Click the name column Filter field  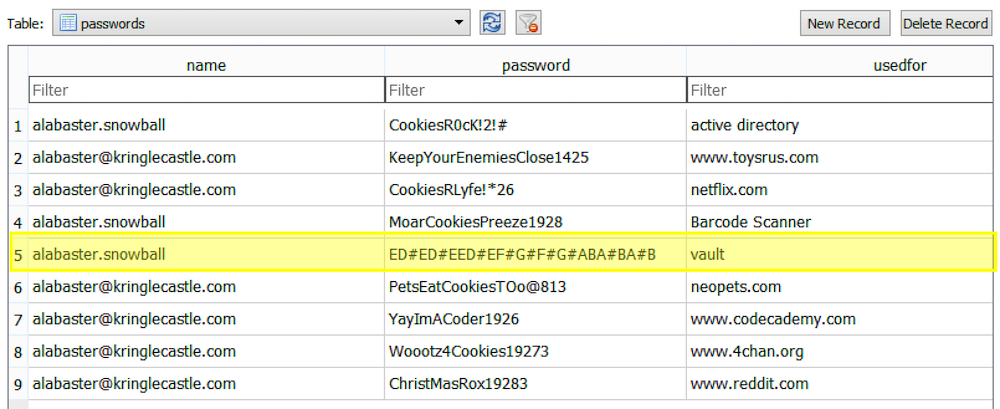[x=206, y=90]
